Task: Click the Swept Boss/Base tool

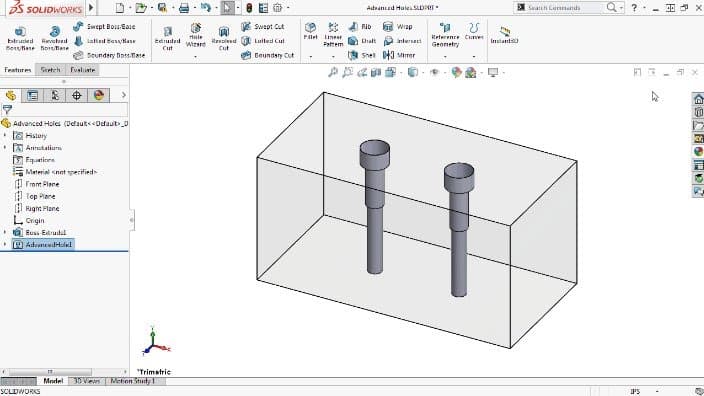Action: point(104,26)
